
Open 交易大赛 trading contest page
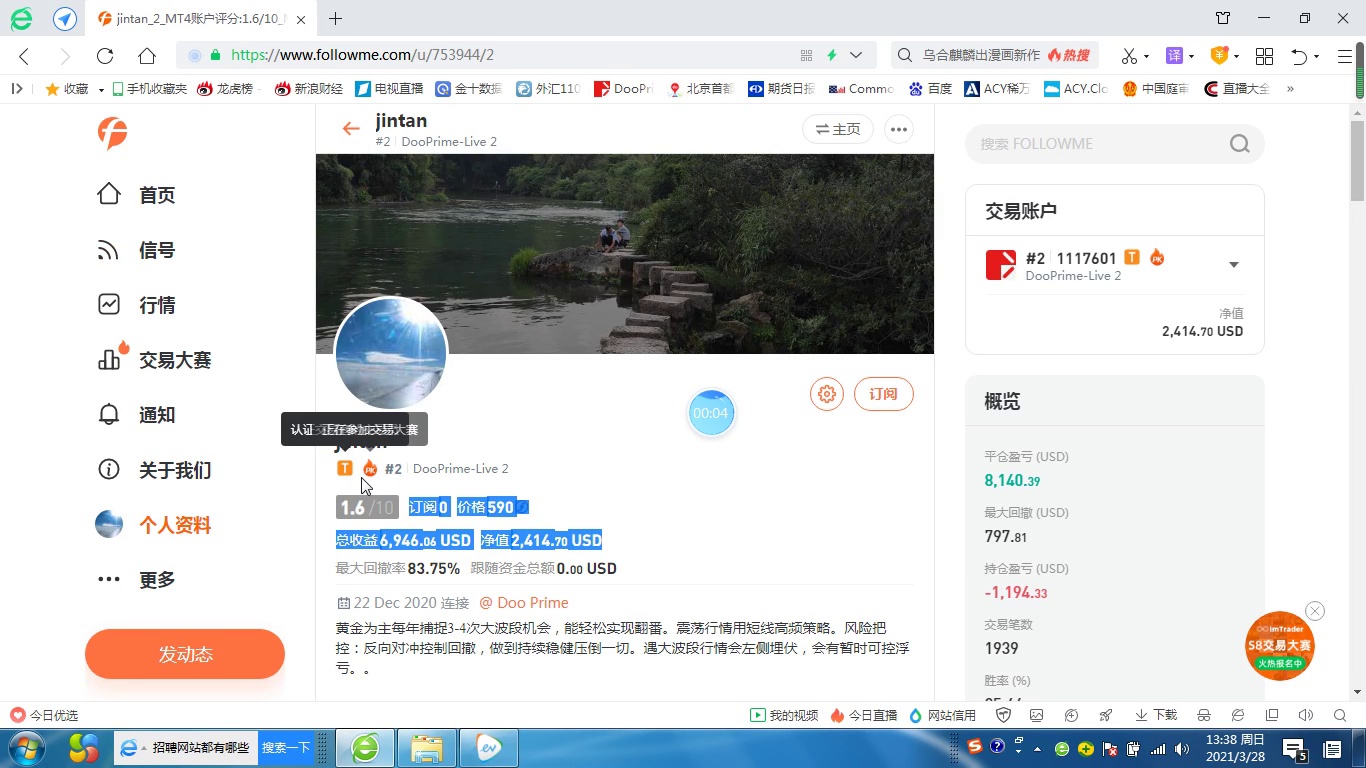(154, 359)
